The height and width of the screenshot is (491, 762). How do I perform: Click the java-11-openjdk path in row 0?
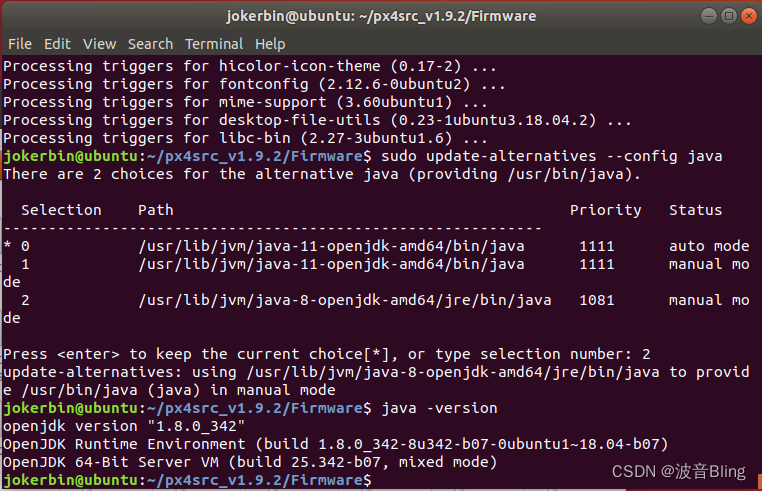[331, 246]
